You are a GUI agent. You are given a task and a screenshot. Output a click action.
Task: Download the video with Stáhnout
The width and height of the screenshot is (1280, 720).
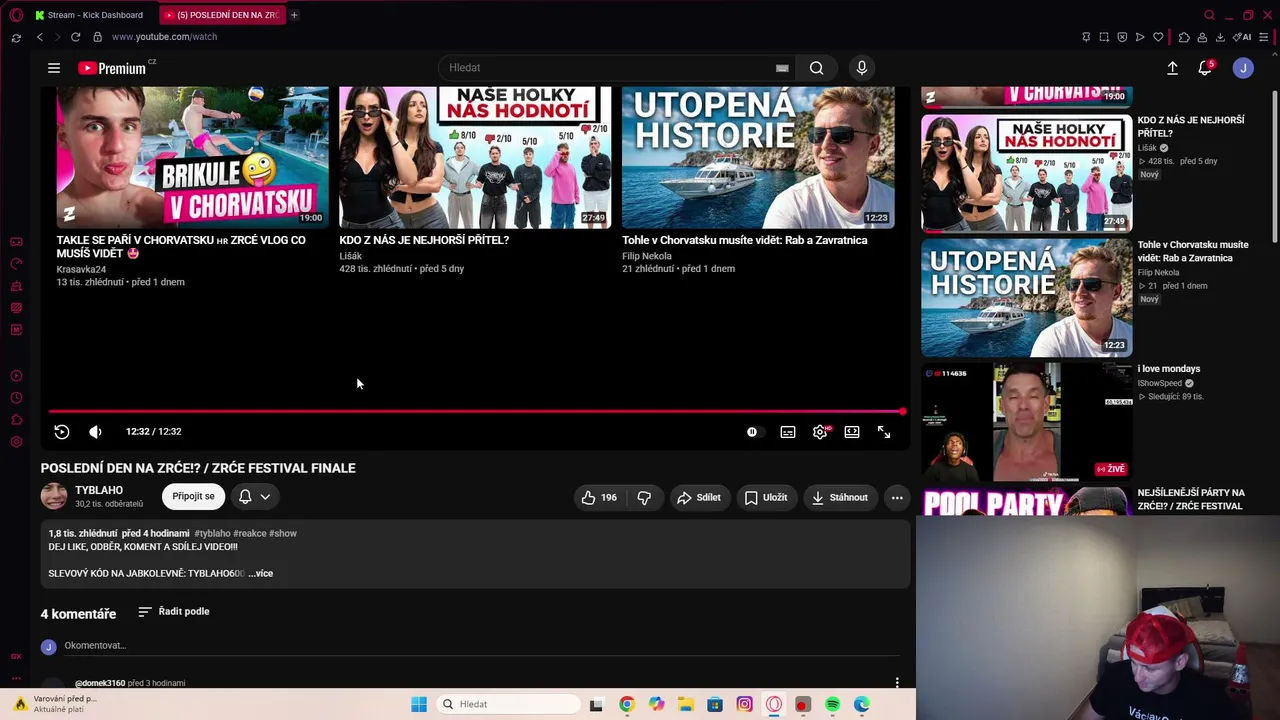click(x=839, y=497)
